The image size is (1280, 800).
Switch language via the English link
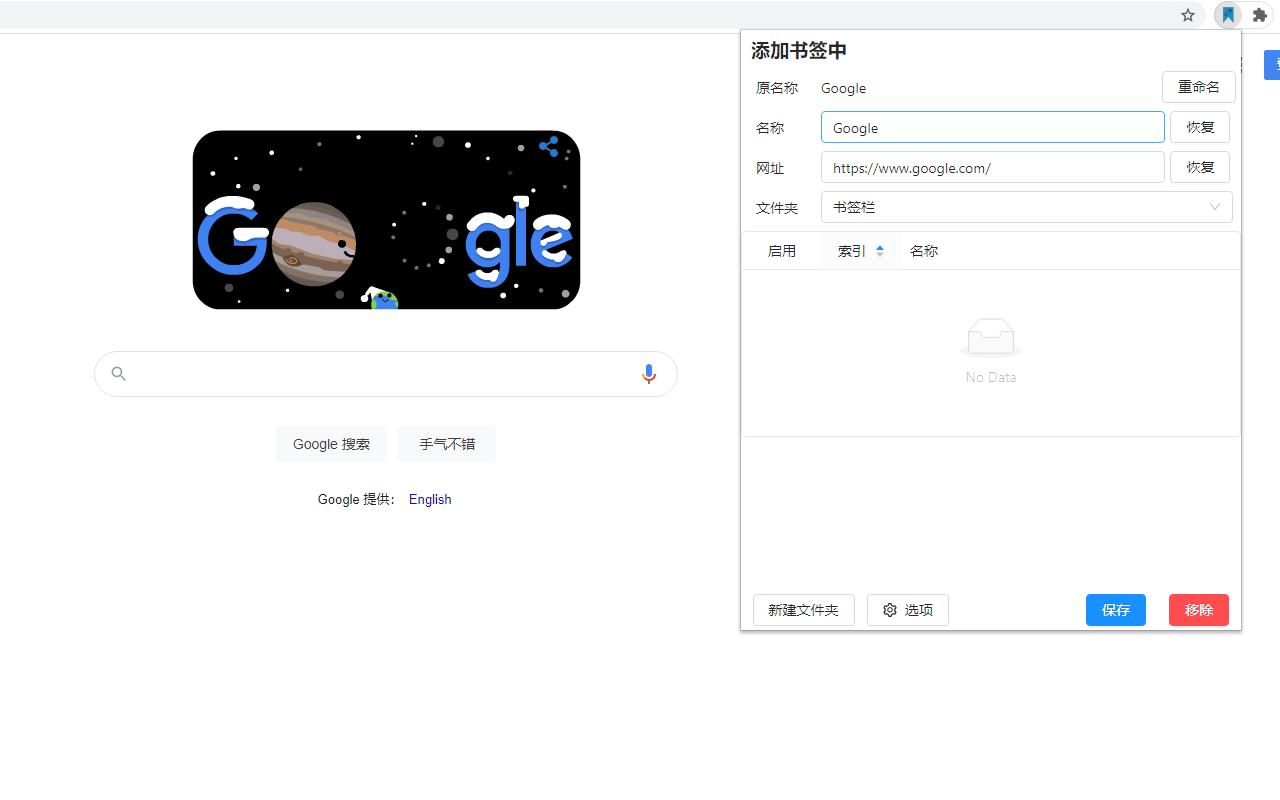click(430, 499)
